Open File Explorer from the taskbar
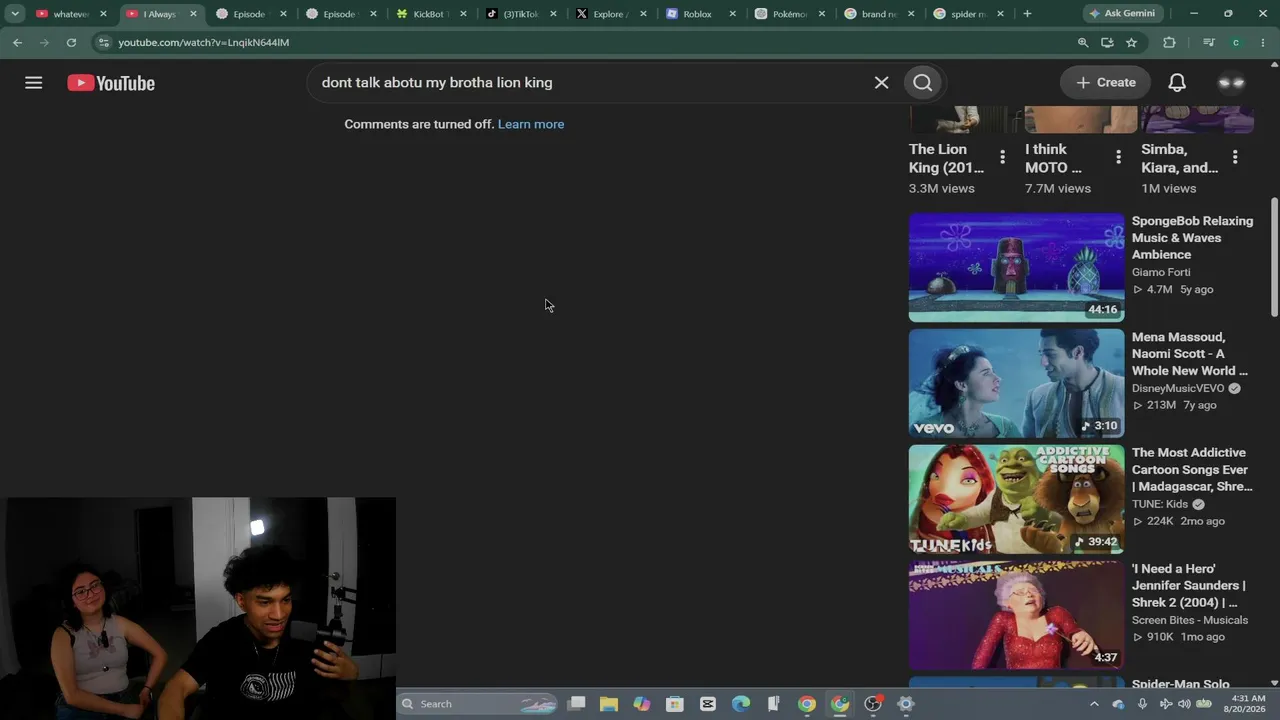Screen dimensions: 1280x720 tap(609, 704)
